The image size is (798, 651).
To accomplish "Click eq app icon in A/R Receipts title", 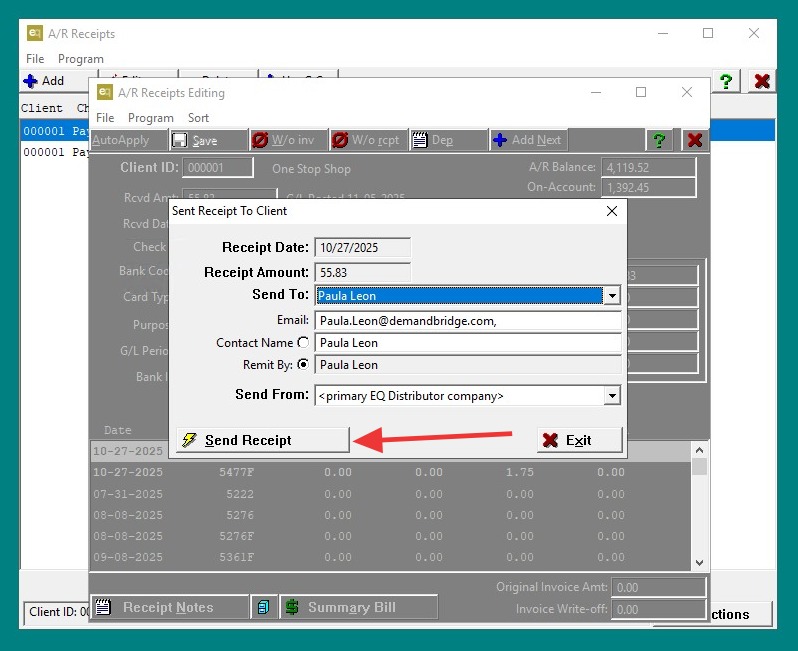I will point(35,34).
